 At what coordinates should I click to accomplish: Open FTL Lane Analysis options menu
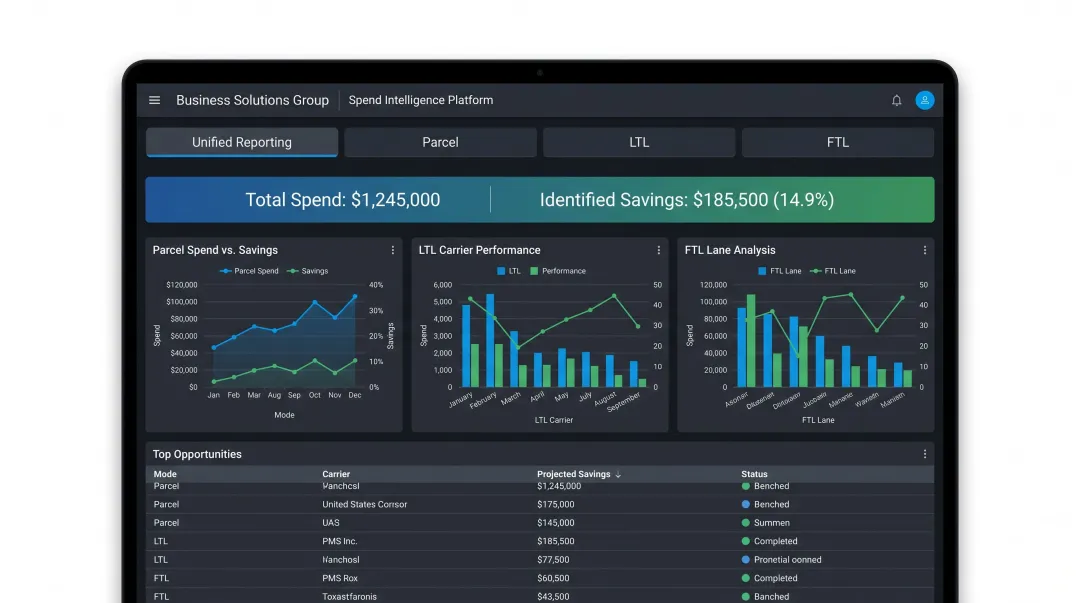(x=924, y=250)
